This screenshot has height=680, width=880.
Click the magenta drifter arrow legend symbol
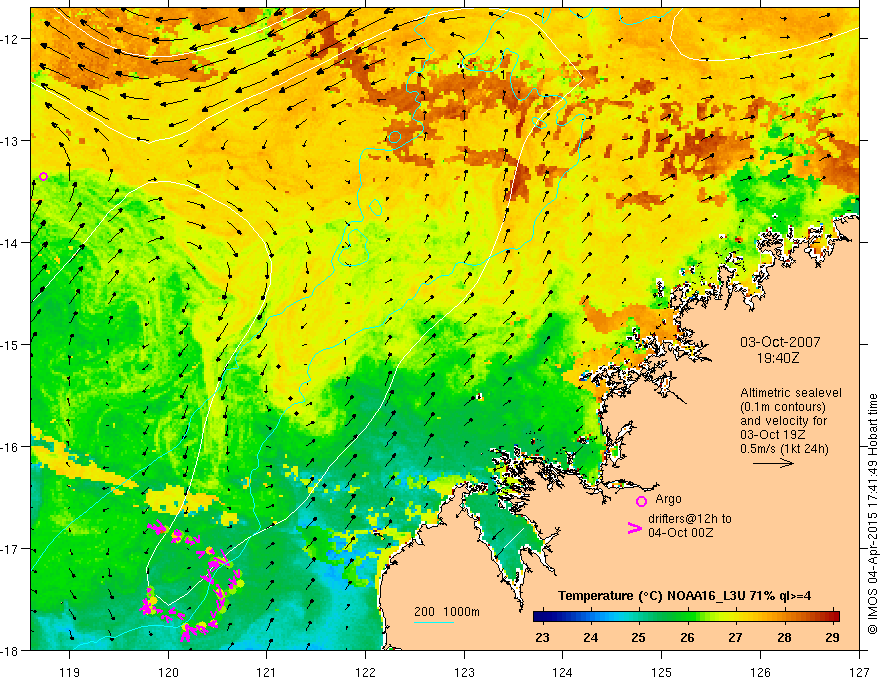[634, 528]
